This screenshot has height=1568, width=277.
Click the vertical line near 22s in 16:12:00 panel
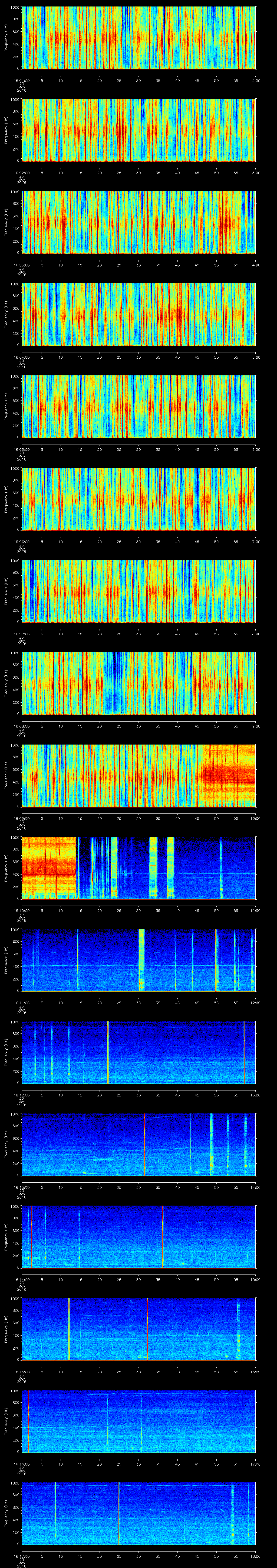point(108,1052)
